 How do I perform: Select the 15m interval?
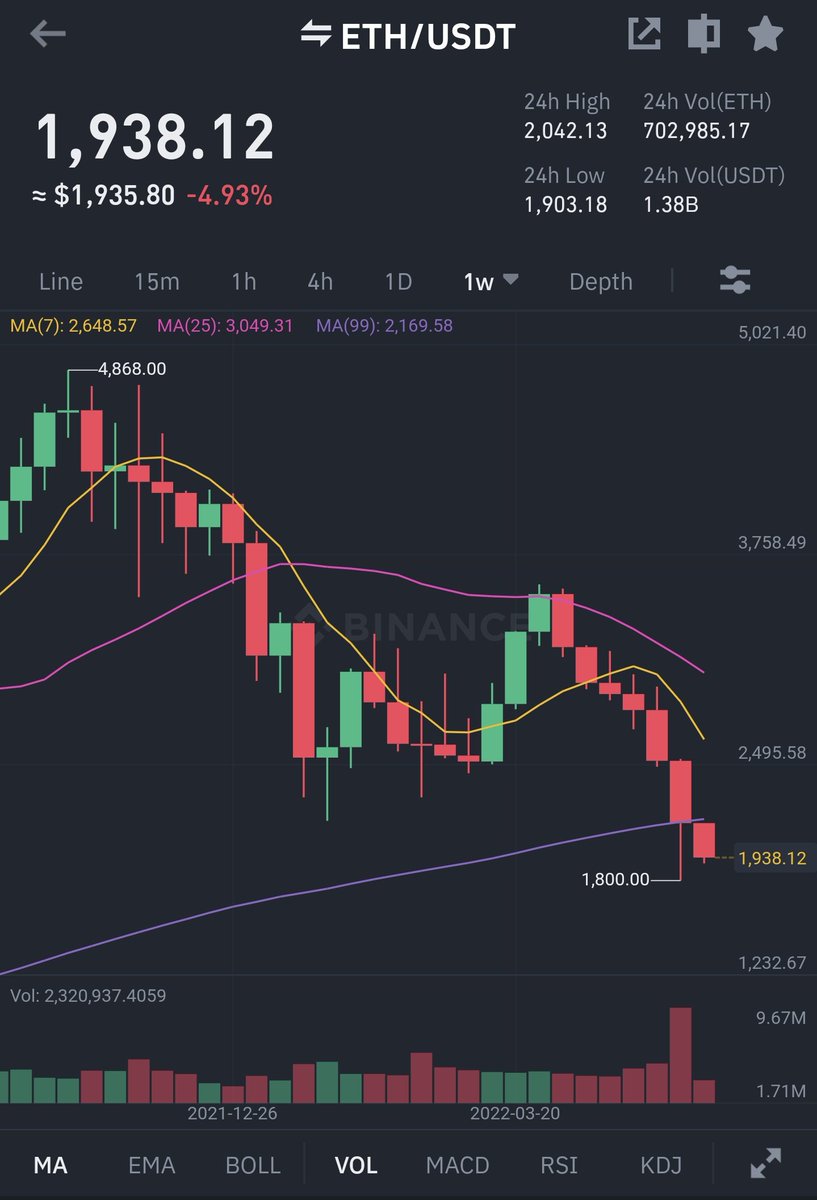click(x=157, y=282)
